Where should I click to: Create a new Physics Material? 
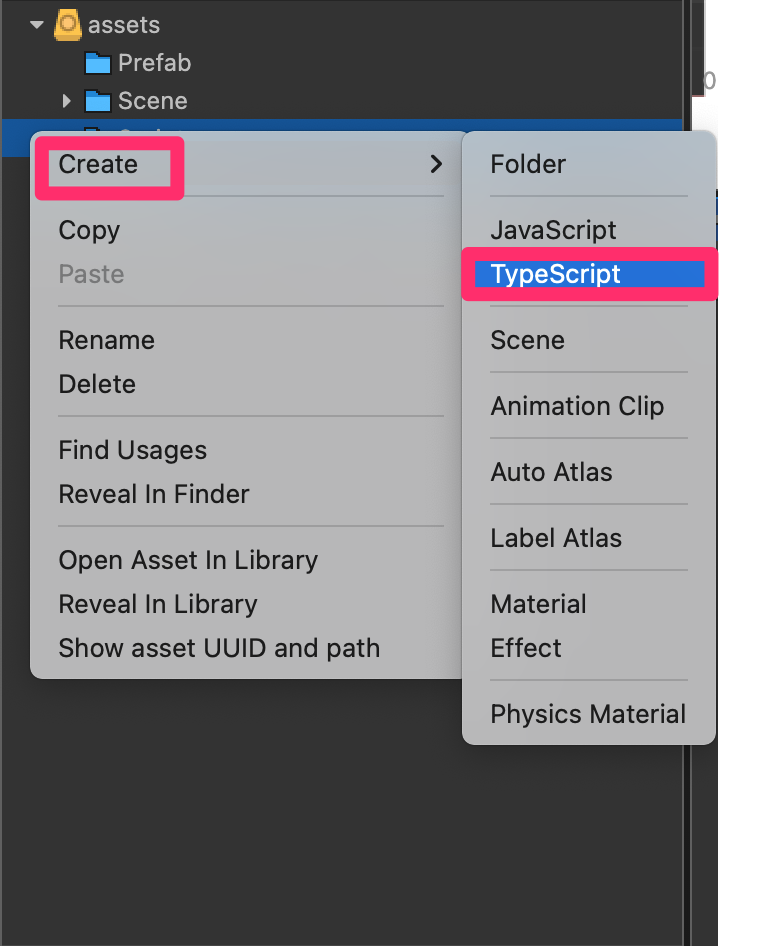(x=588, y=714)
